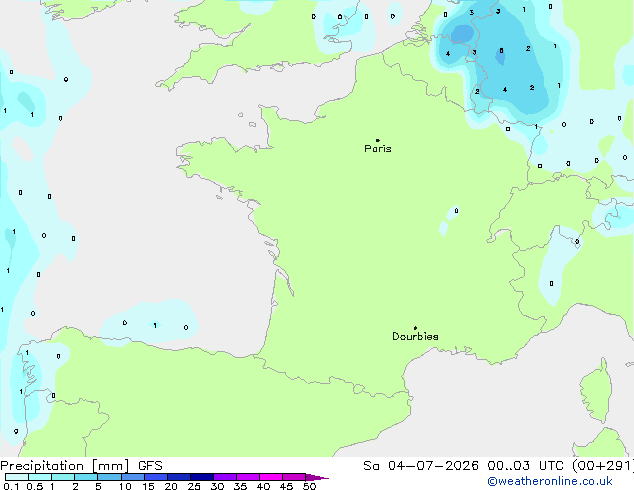This screenshot has width=634, height=490.
Task: Pick the legend swatch between 2 and 5
Action: coord(86,477)
